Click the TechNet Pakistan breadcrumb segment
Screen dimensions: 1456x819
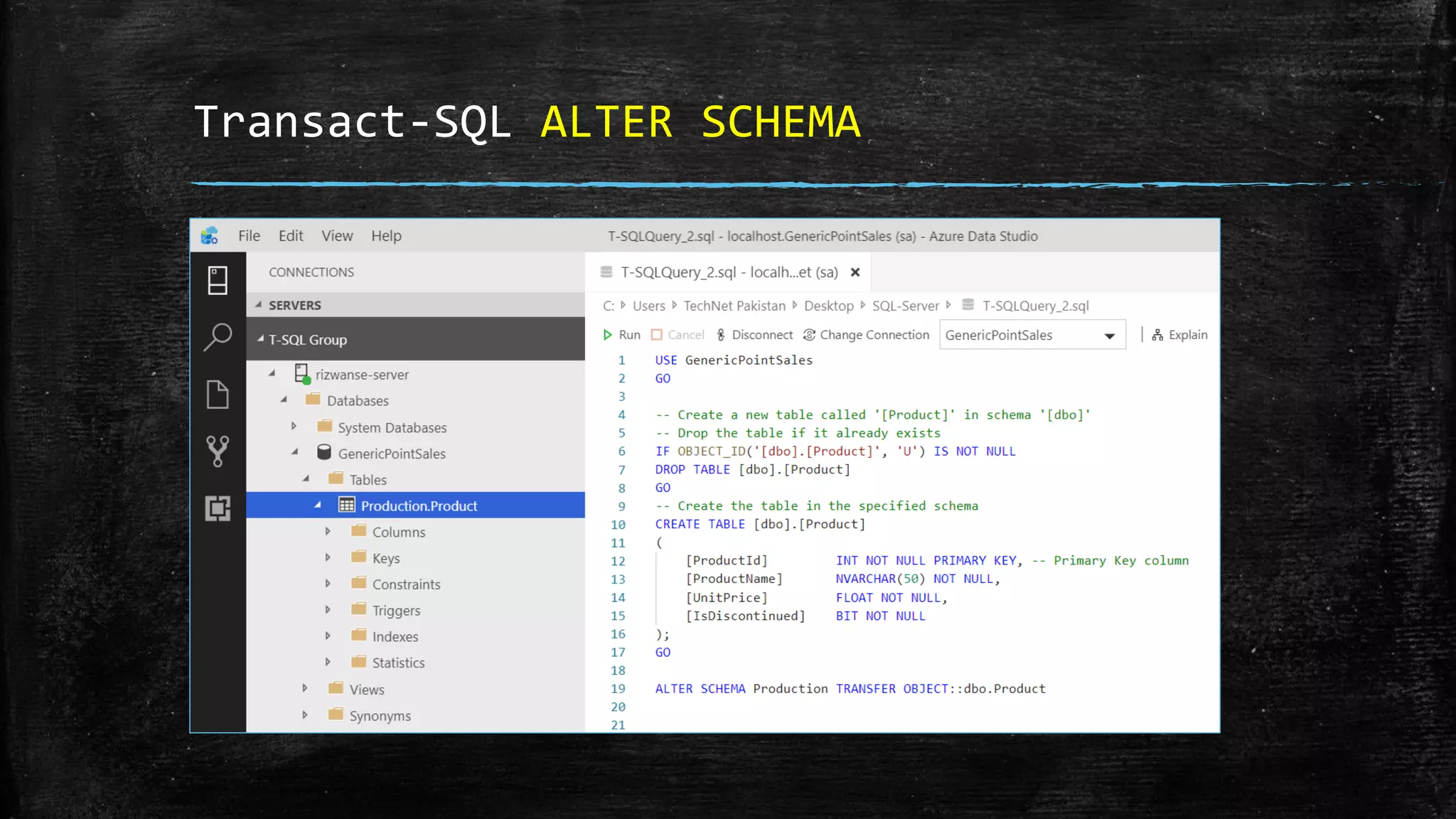(734, 306)
